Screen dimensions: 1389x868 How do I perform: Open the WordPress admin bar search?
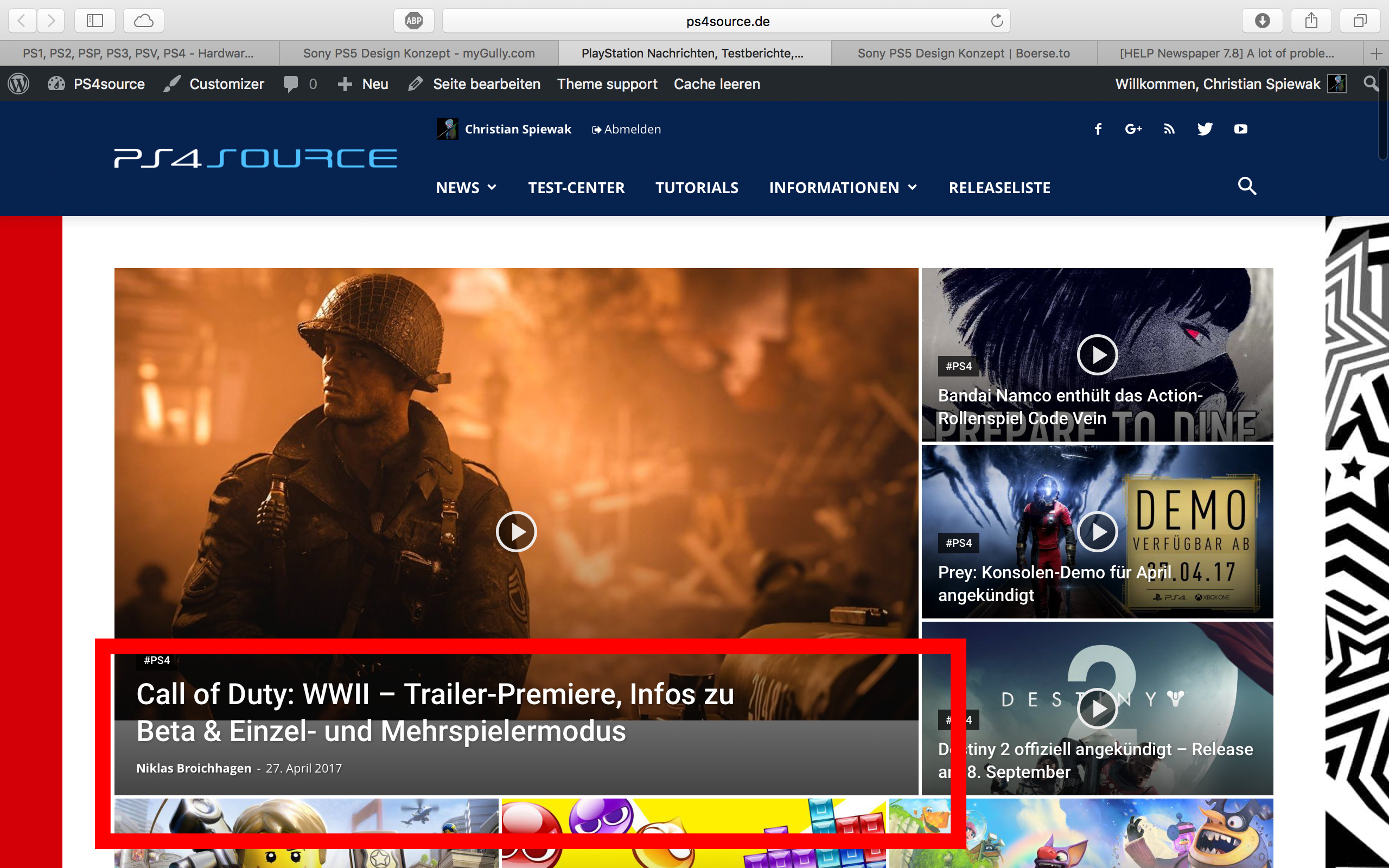(1371, 84)
